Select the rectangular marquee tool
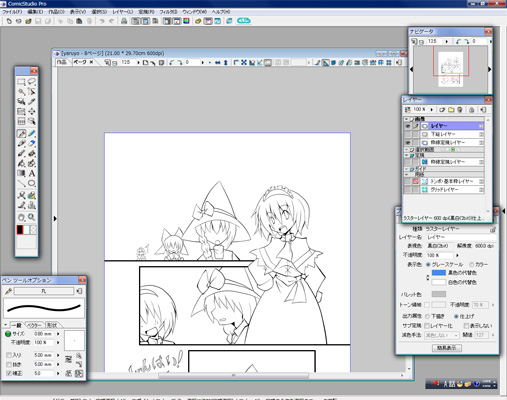The height and width of the screenshot is (400, 507). pyautogui.click(x=21, y=82)
